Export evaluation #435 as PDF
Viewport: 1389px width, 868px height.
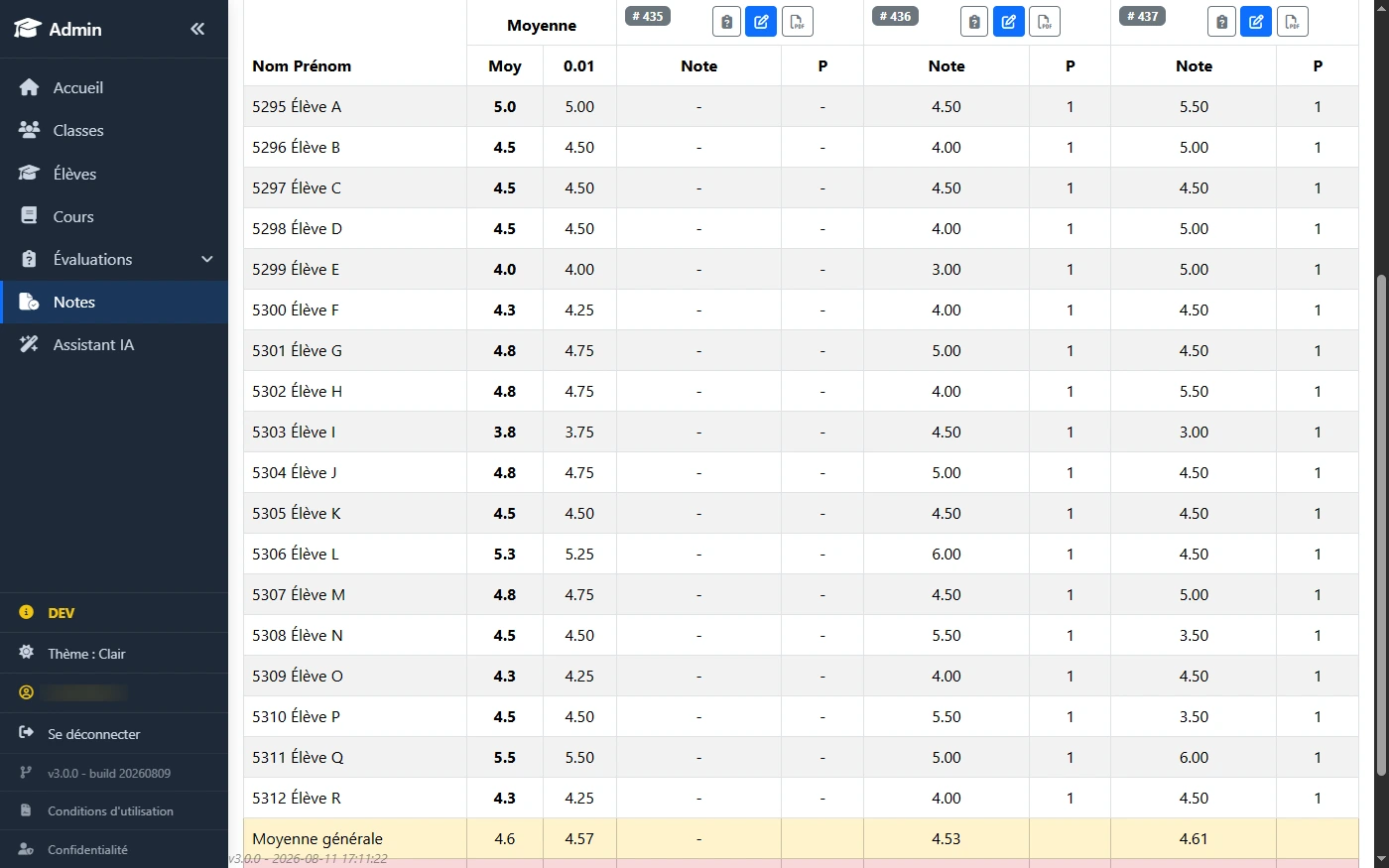coord(798,21)
